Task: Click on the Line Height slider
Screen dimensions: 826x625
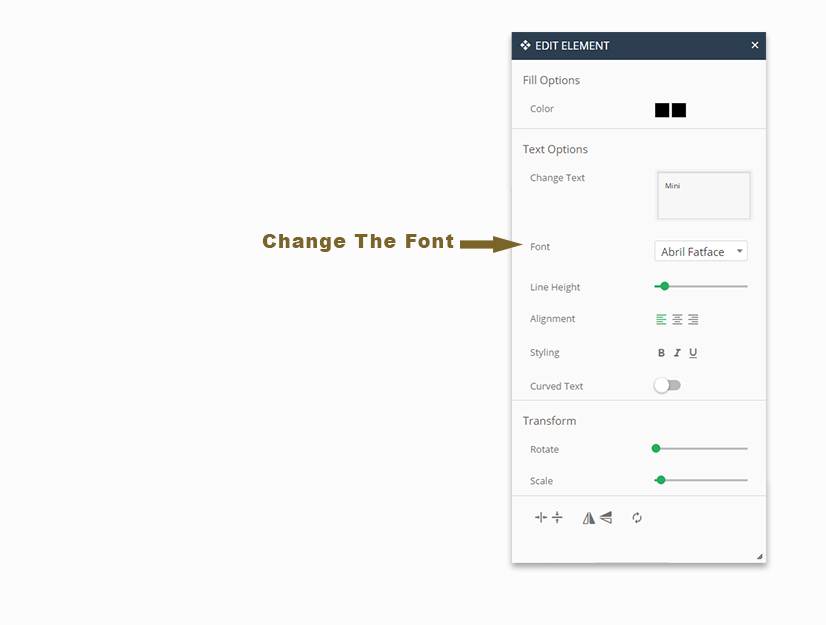Action: [x=701, y=287]
